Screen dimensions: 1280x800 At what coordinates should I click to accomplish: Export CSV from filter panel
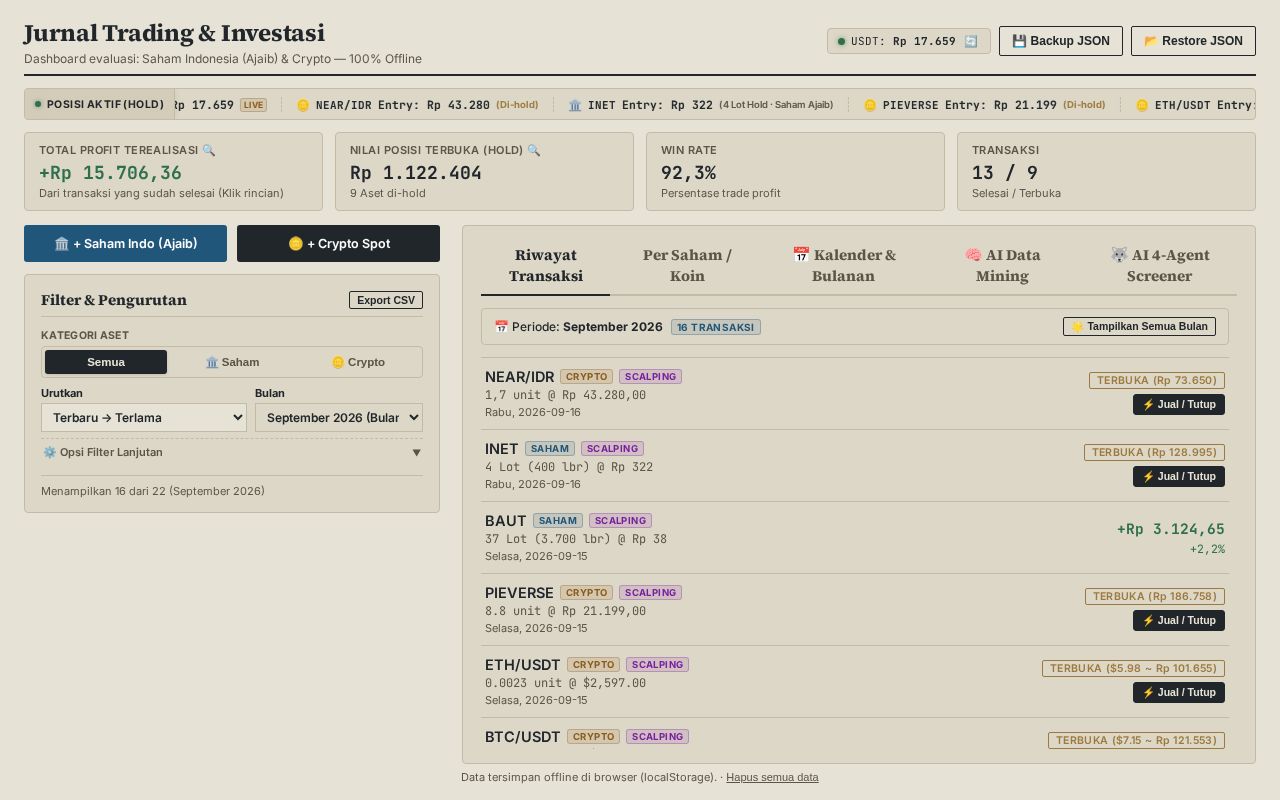(x=386, y=300)
